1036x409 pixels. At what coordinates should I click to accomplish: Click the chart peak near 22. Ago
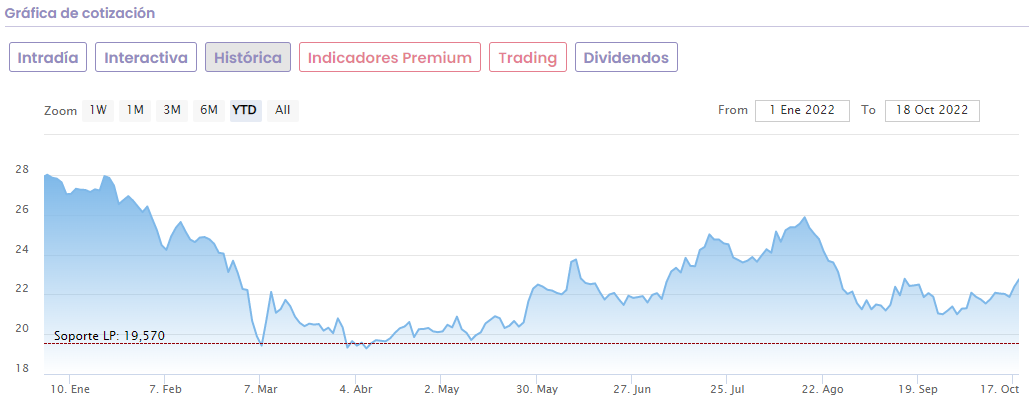pos(805,217)
